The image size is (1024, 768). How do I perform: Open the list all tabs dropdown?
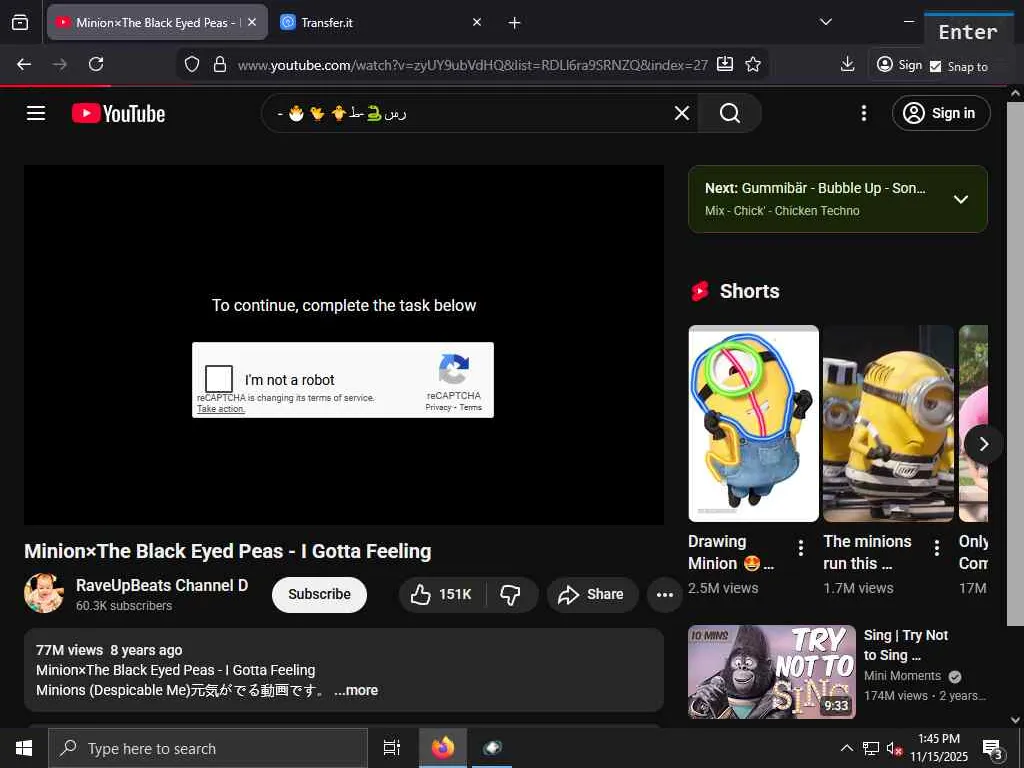[x=826, y=22]
